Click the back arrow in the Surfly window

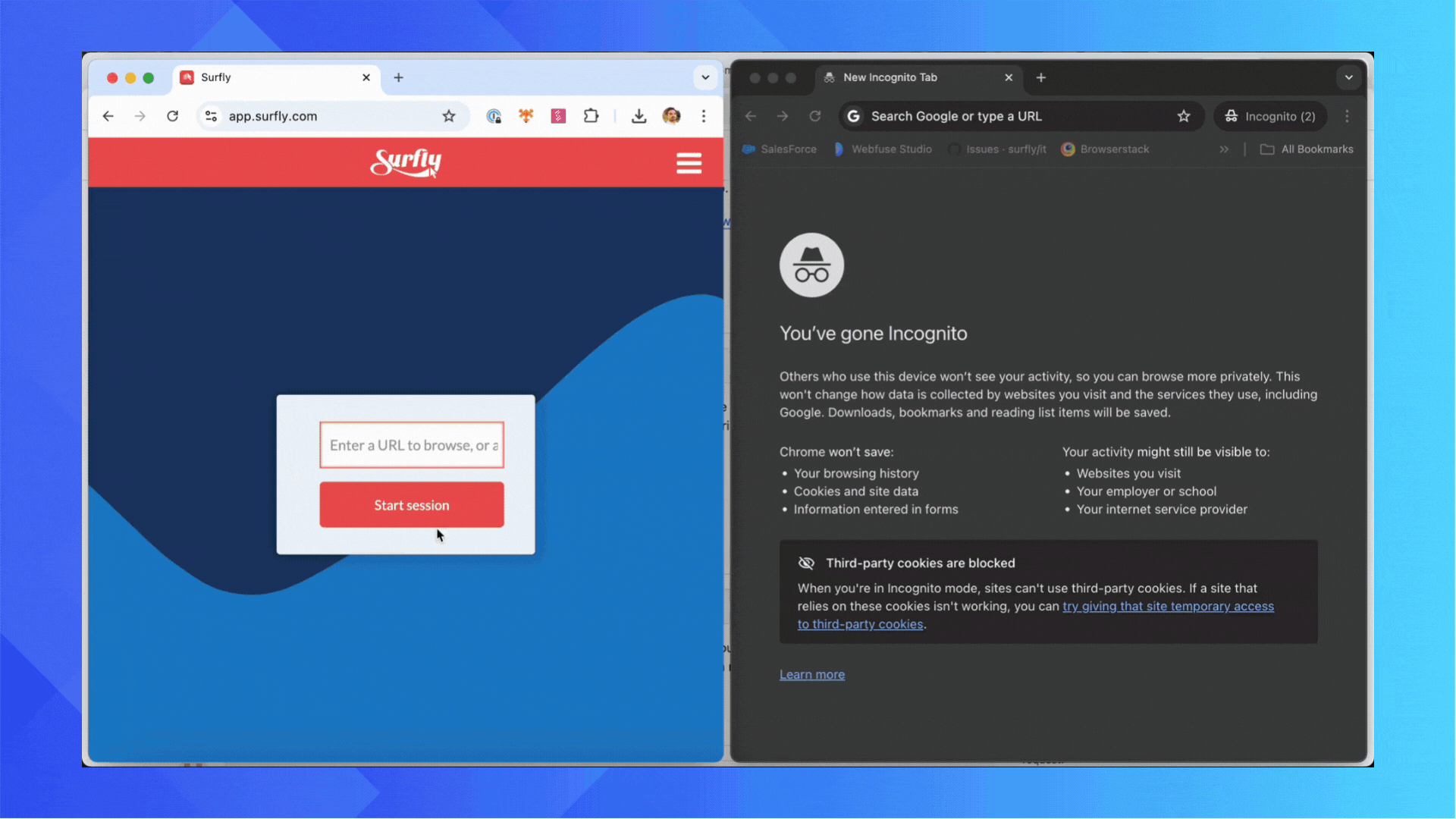coord(108,116)
